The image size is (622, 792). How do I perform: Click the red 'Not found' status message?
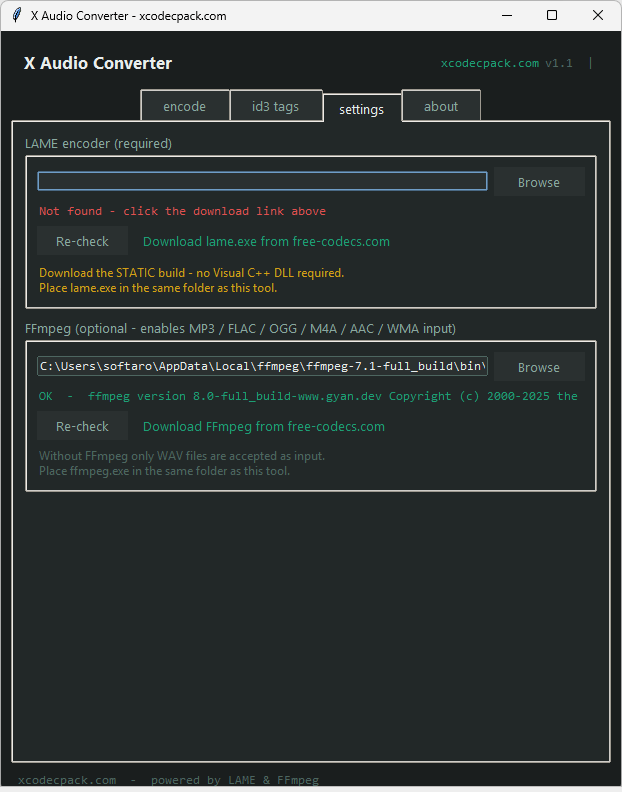(182, 211)
